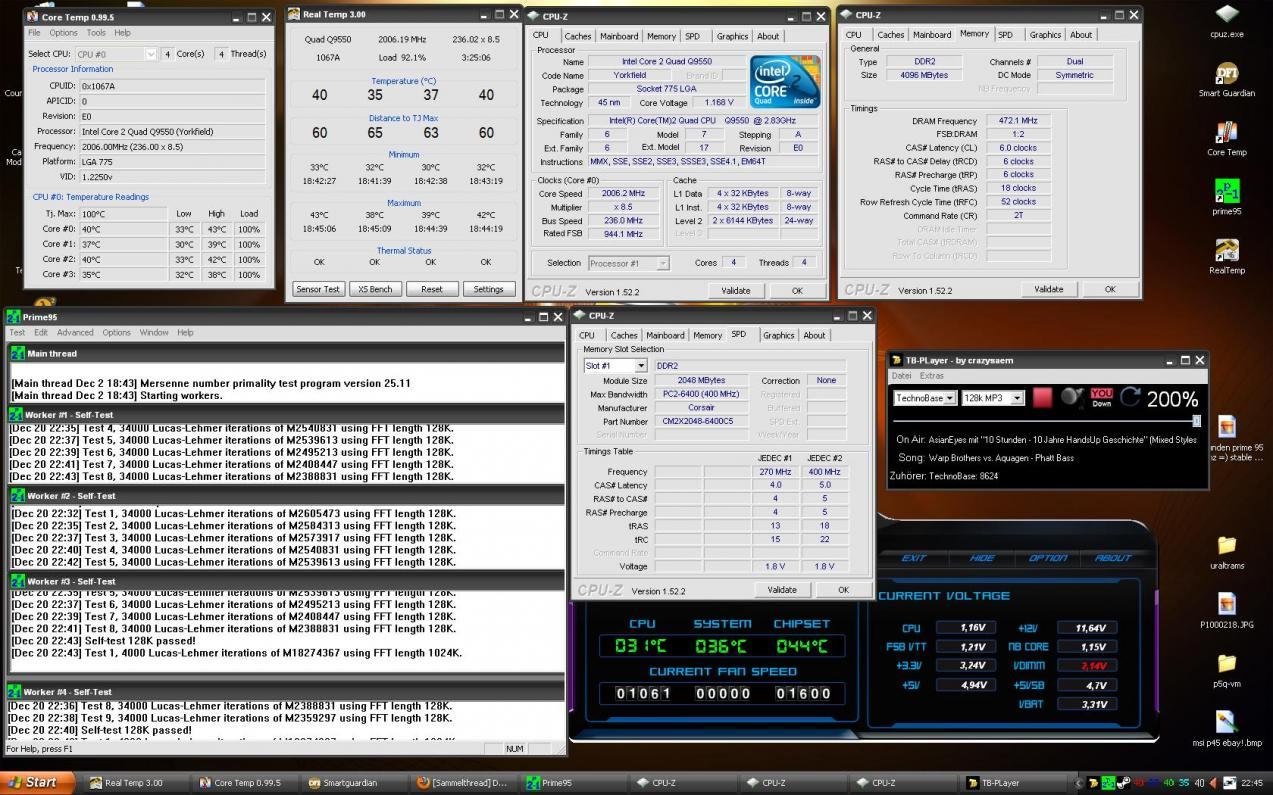Click the Real Temp window title icon
This screenshot has height=795, width=1273.
pyautogui.click(x=294, y=14)
